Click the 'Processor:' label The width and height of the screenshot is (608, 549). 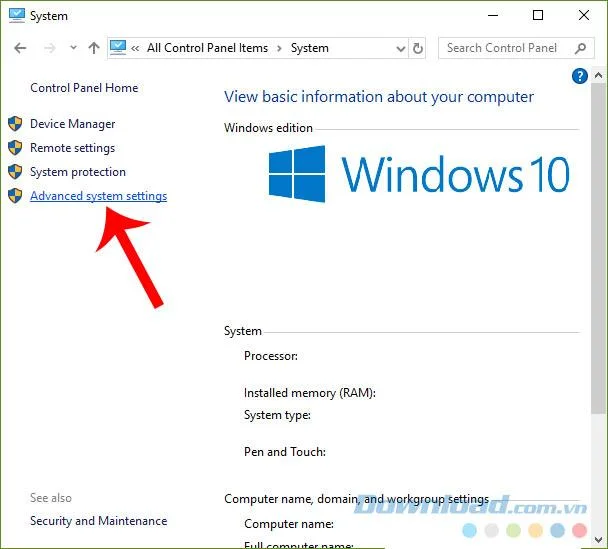coord(271,356)
